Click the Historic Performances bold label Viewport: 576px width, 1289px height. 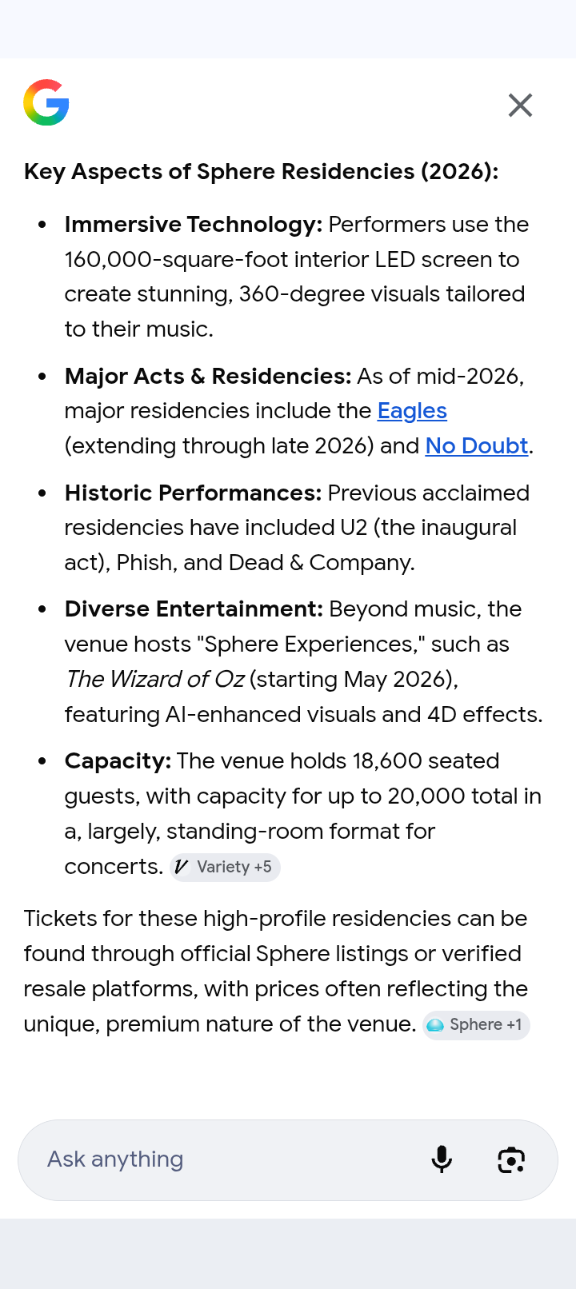(x=193, y=493)
